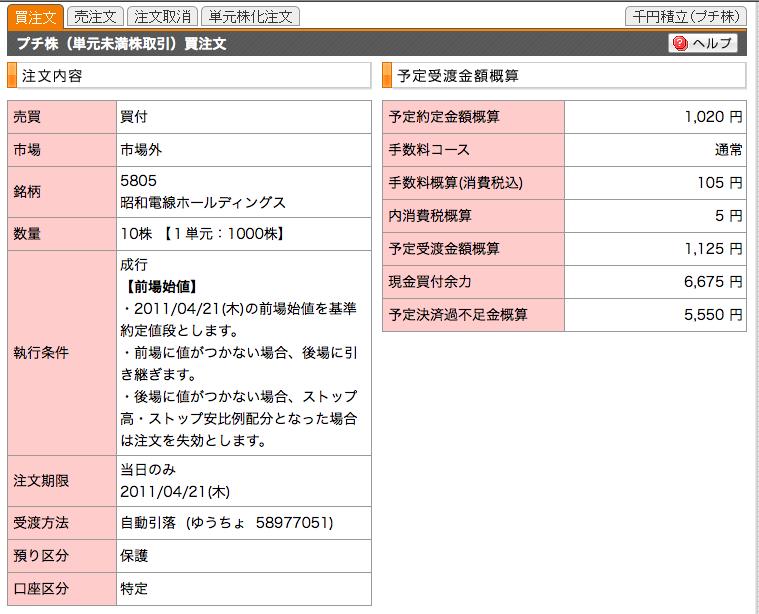Open the 注文取消 tab
This screenshot has width=759, height=614.
pos(162,16)
